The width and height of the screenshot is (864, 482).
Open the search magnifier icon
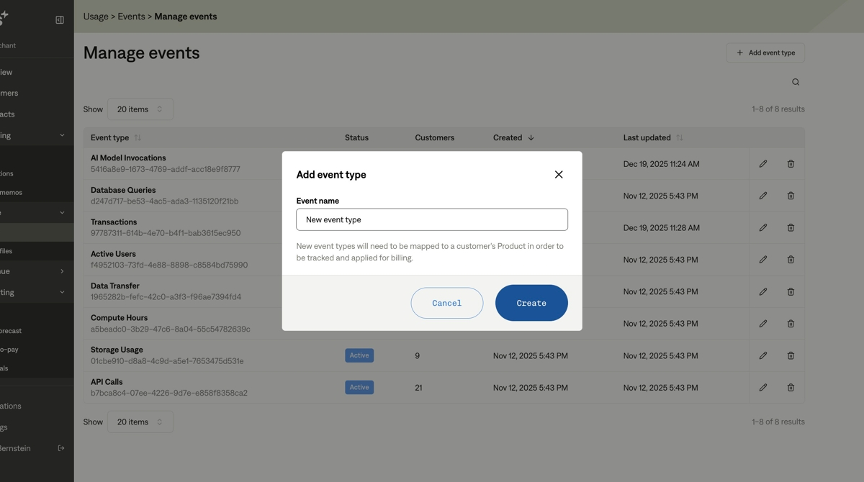[796, 82]
